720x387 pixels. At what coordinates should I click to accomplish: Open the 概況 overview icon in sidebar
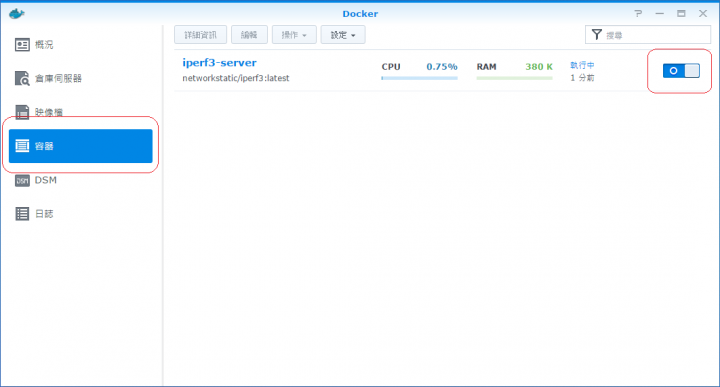(x=22, y=45)
